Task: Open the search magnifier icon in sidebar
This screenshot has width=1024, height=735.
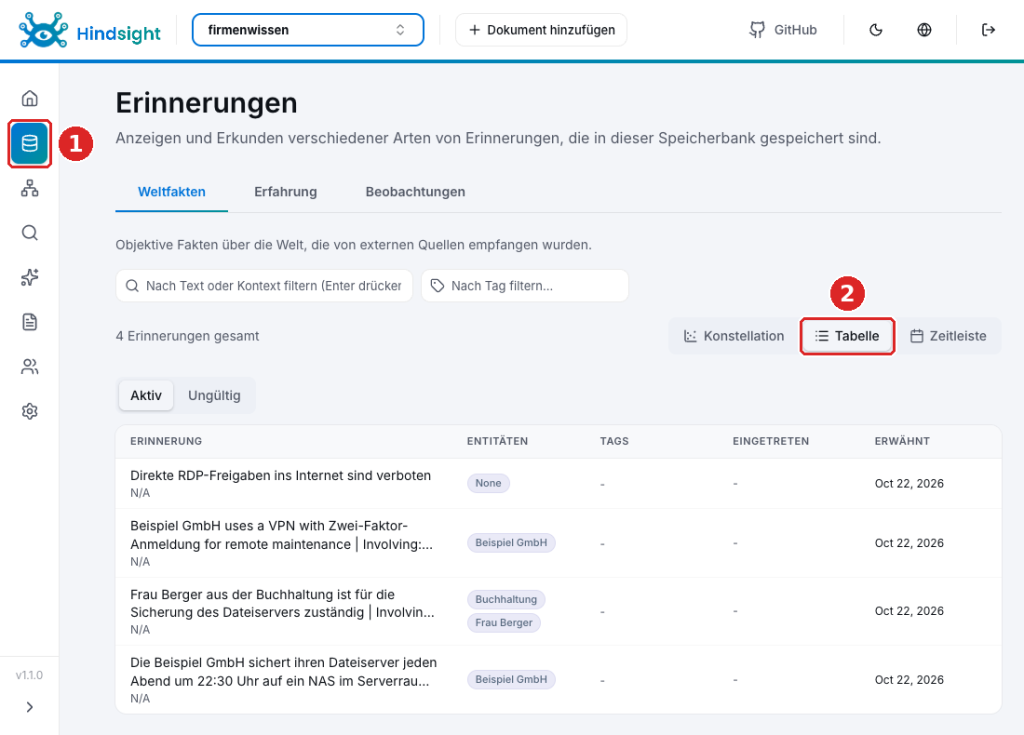Action: (29, 233)
